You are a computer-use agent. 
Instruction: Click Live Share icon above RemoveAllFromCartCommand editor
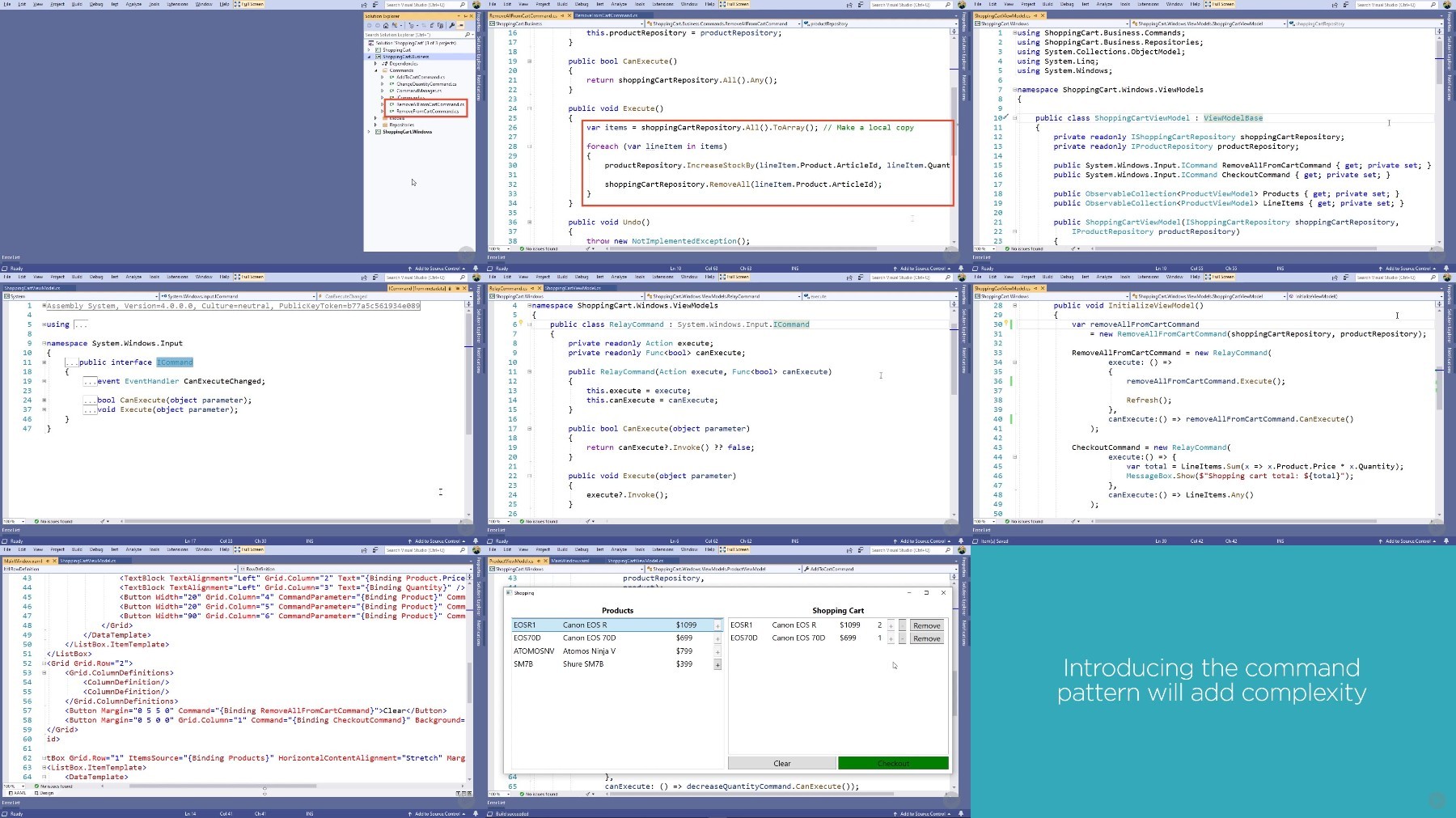pyautogui.click(x=849, y=5)
